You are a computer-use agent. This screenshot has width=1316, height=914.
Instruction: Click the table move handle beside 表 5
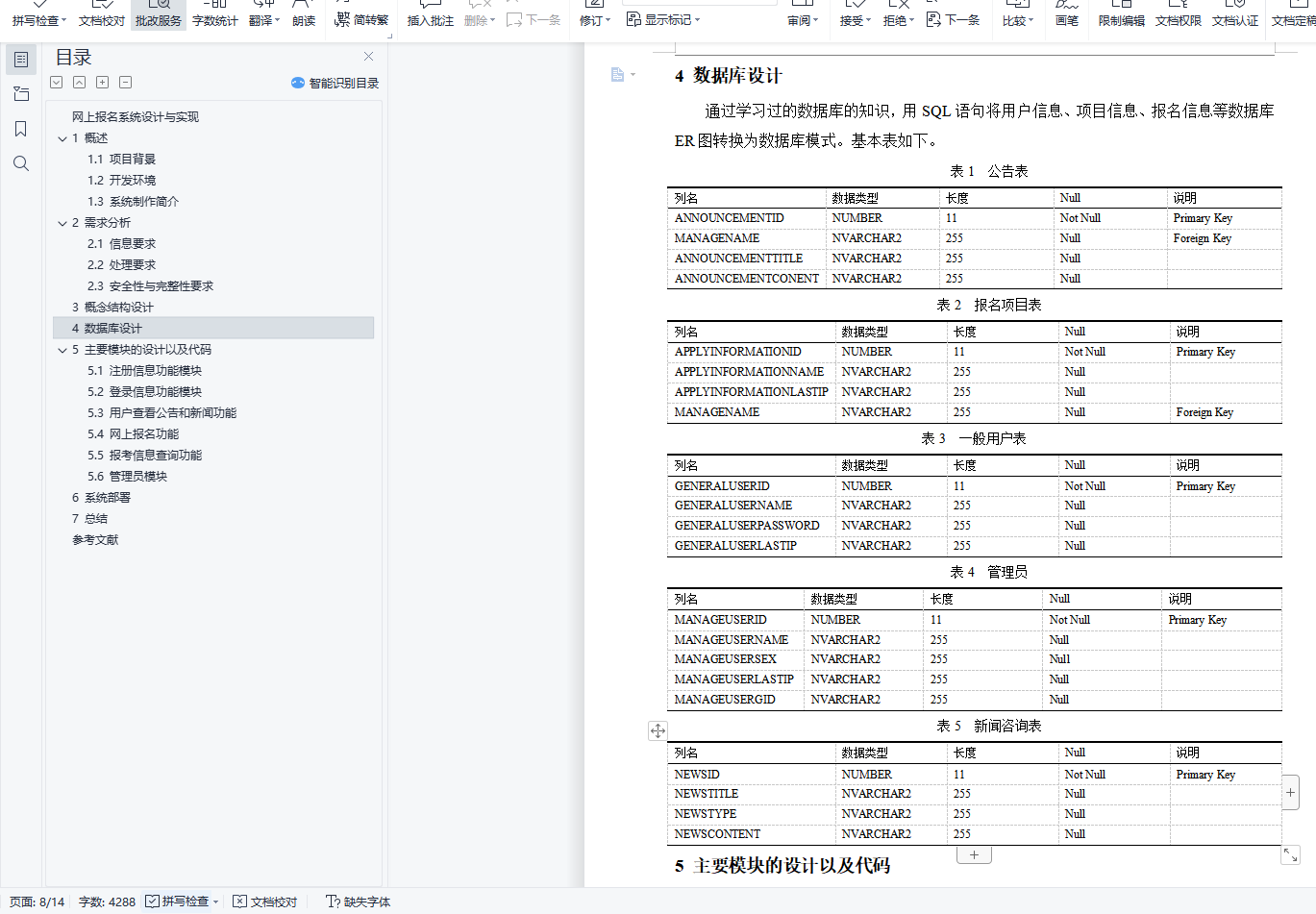click(x=658, y=730)
